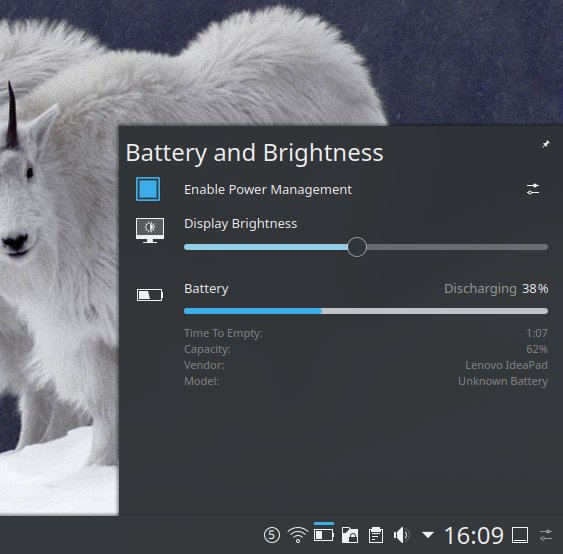
Task: Select the "62%" capacity value
Action: (537, 349)
